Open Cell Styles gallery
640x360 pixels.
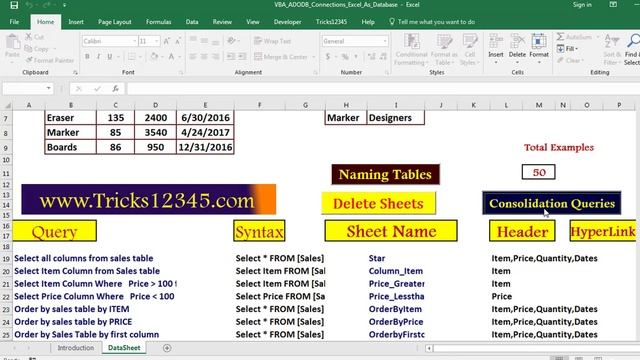click(x=469, y=49)
